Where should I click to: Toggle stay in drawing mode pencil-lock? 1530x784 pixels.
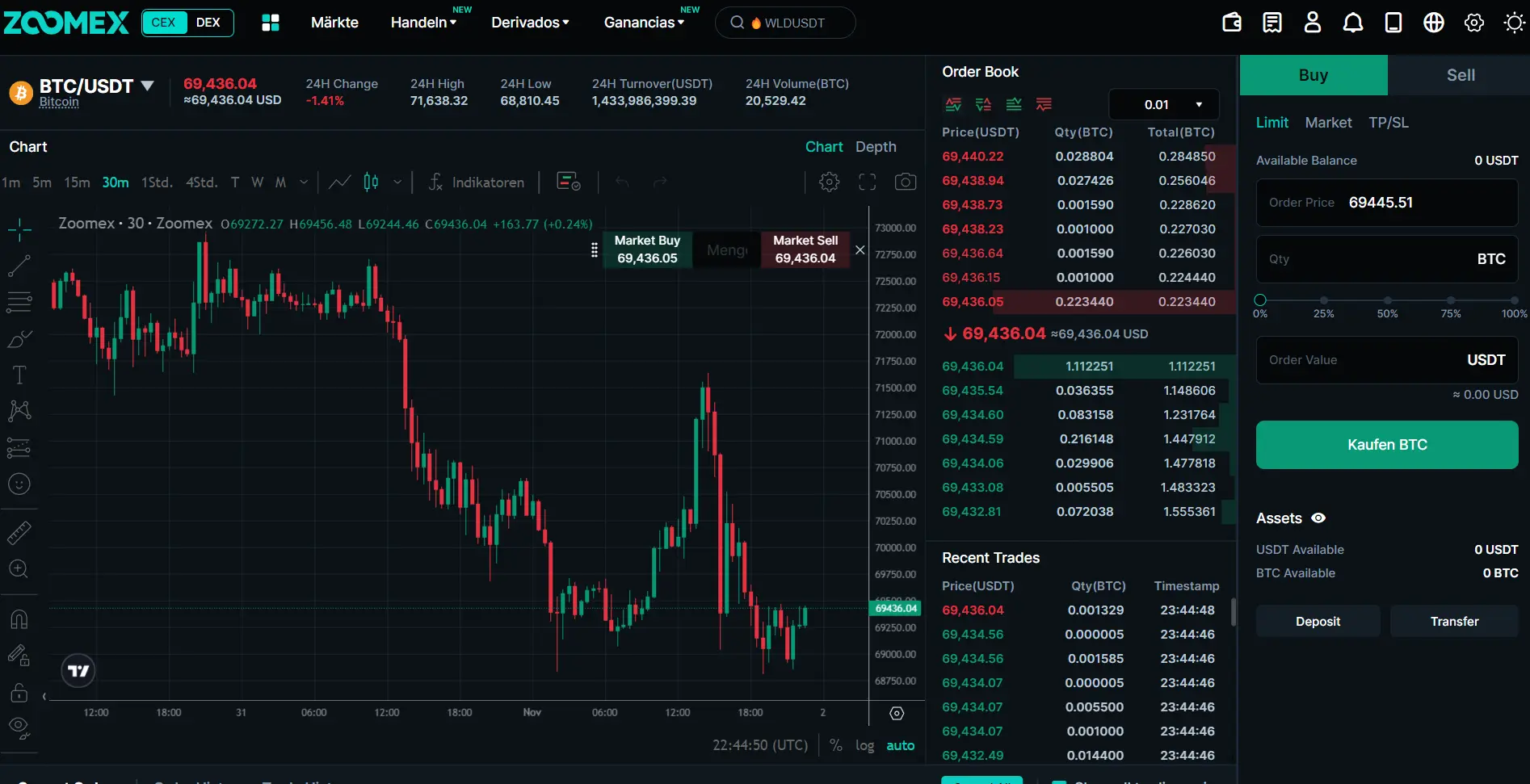click(x=19, y=656)
